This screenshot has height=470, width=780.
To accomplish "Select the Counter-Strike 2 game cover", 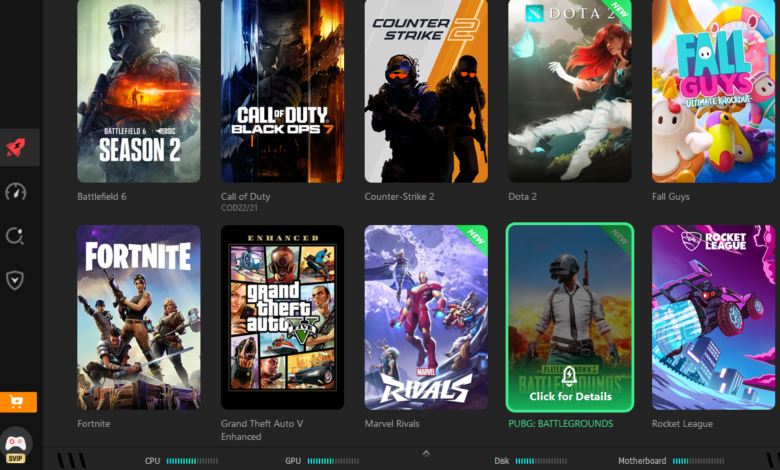I will pyautogui.click(x=426, y=91).
